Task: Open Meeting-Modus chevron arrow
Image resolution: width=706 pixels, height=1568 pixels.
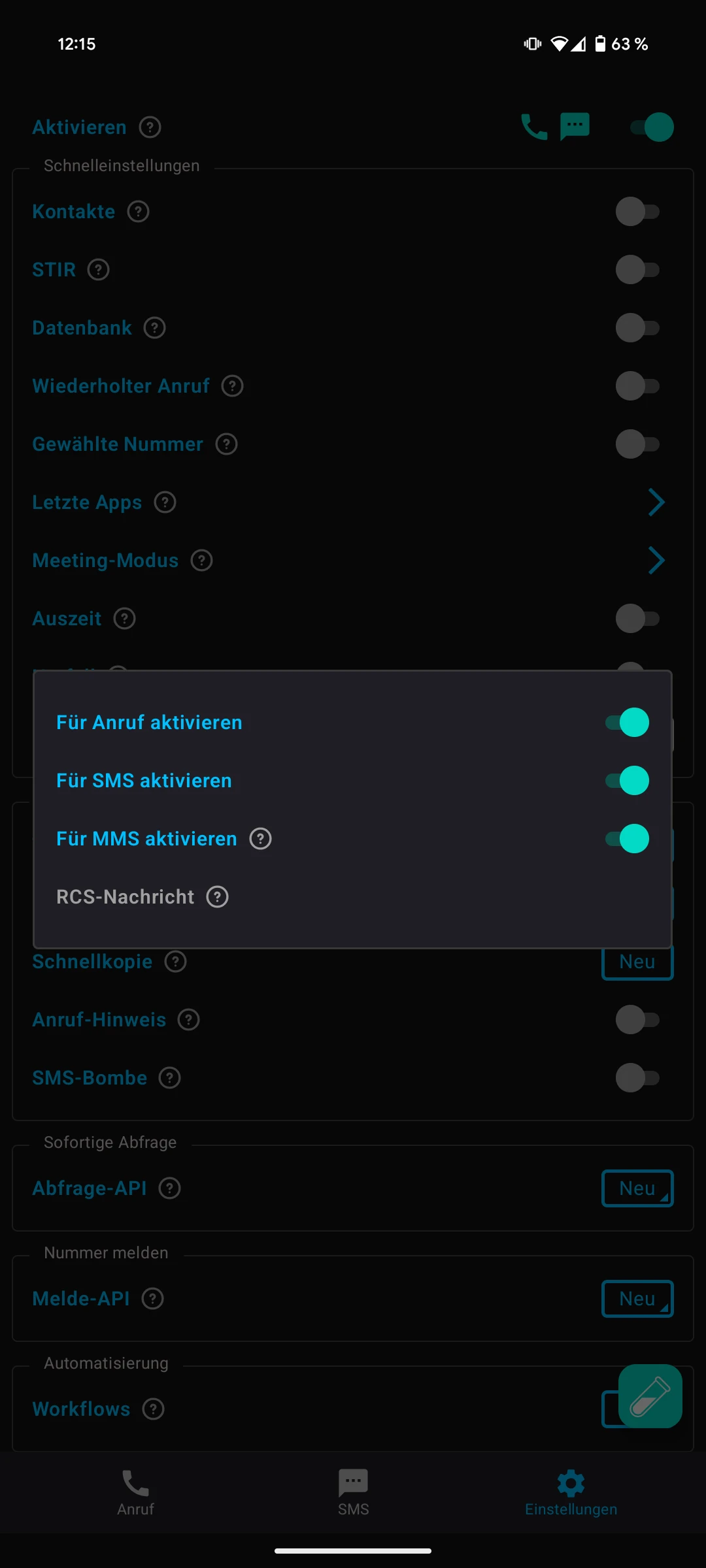Action: click(656, 560)
